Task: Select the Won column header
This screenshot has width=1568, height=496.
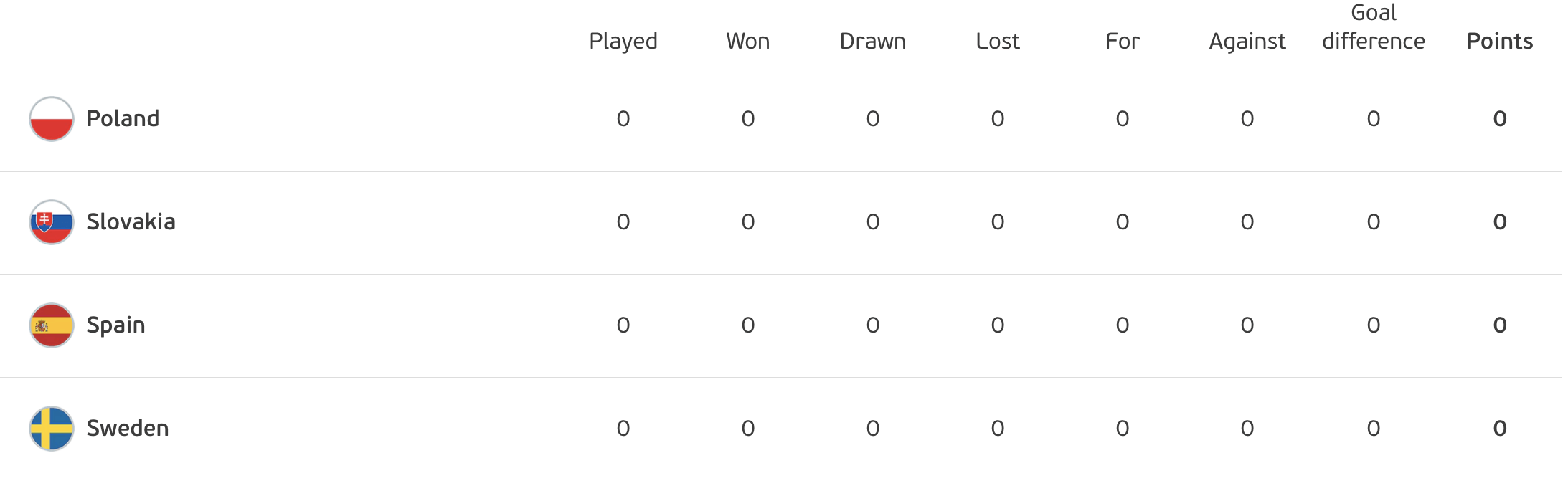Action: point(748,41)
